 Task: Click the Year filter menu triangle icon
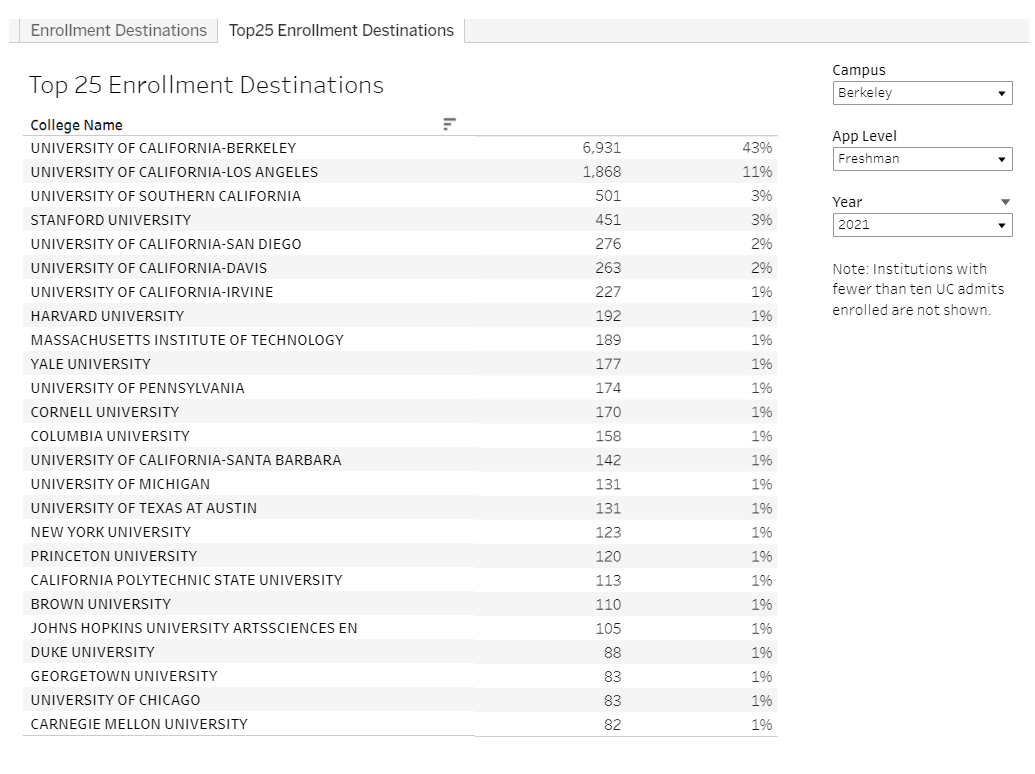pos(1005,202)
